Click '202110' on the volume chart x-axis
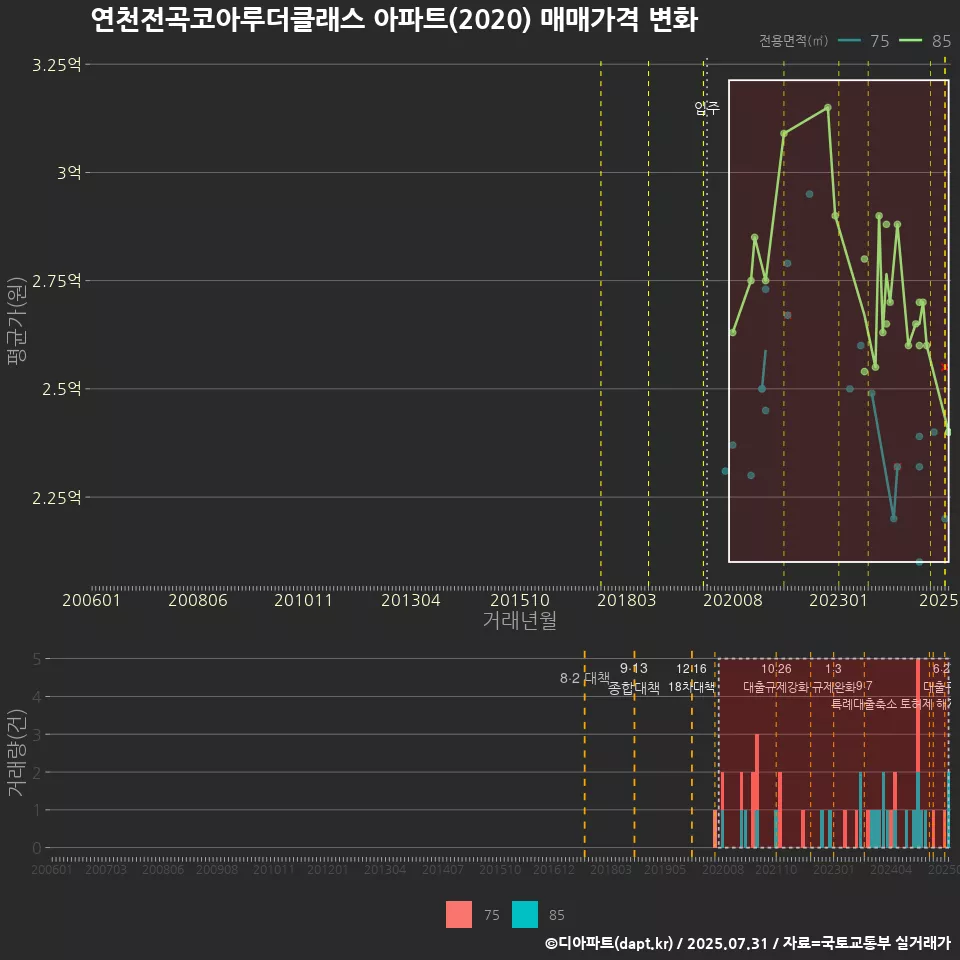Image resolution: width=960 pixels, height=960 pixels. [x=776, y=869]
